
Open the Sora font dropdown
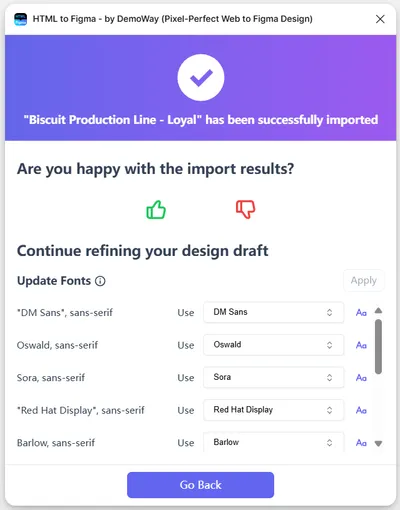(x=274, y=377)
